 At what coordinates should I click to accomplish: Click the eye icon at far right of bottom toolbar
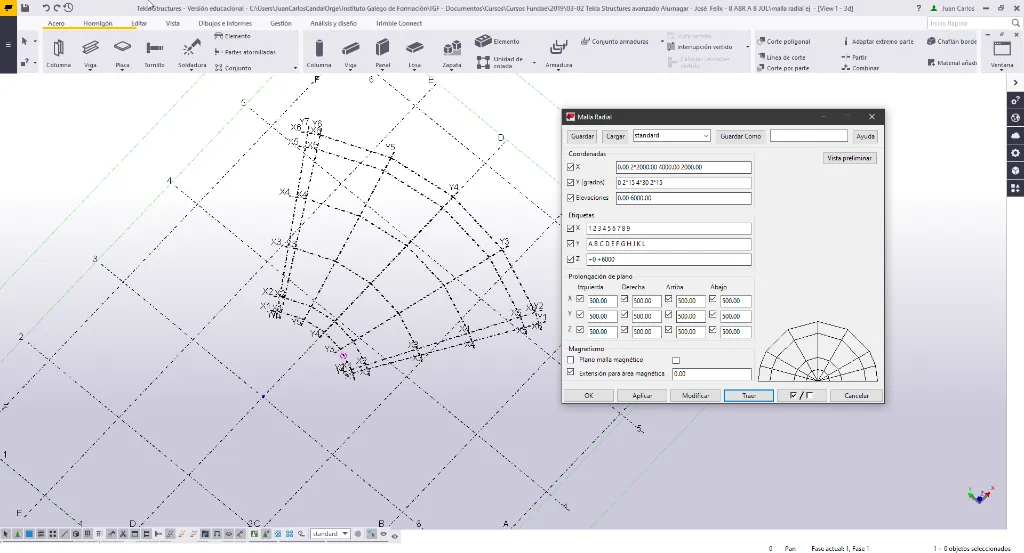(x=394, y=536)
